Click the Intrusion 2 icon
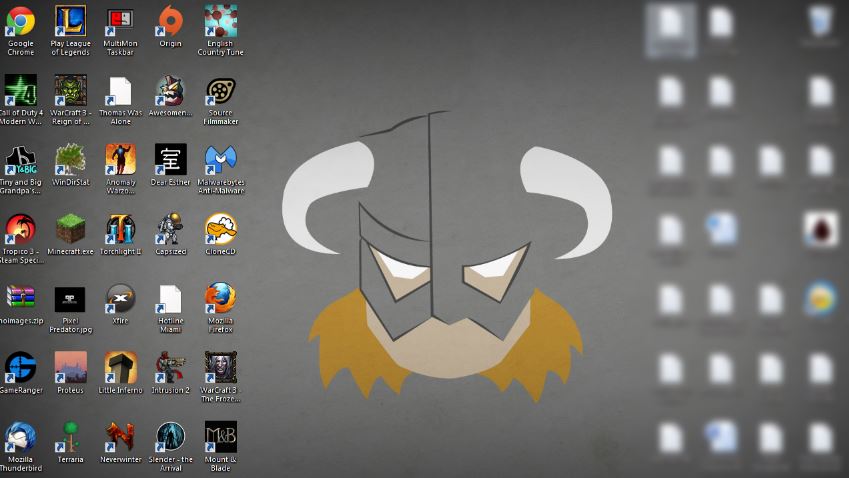 click(170, 368)
